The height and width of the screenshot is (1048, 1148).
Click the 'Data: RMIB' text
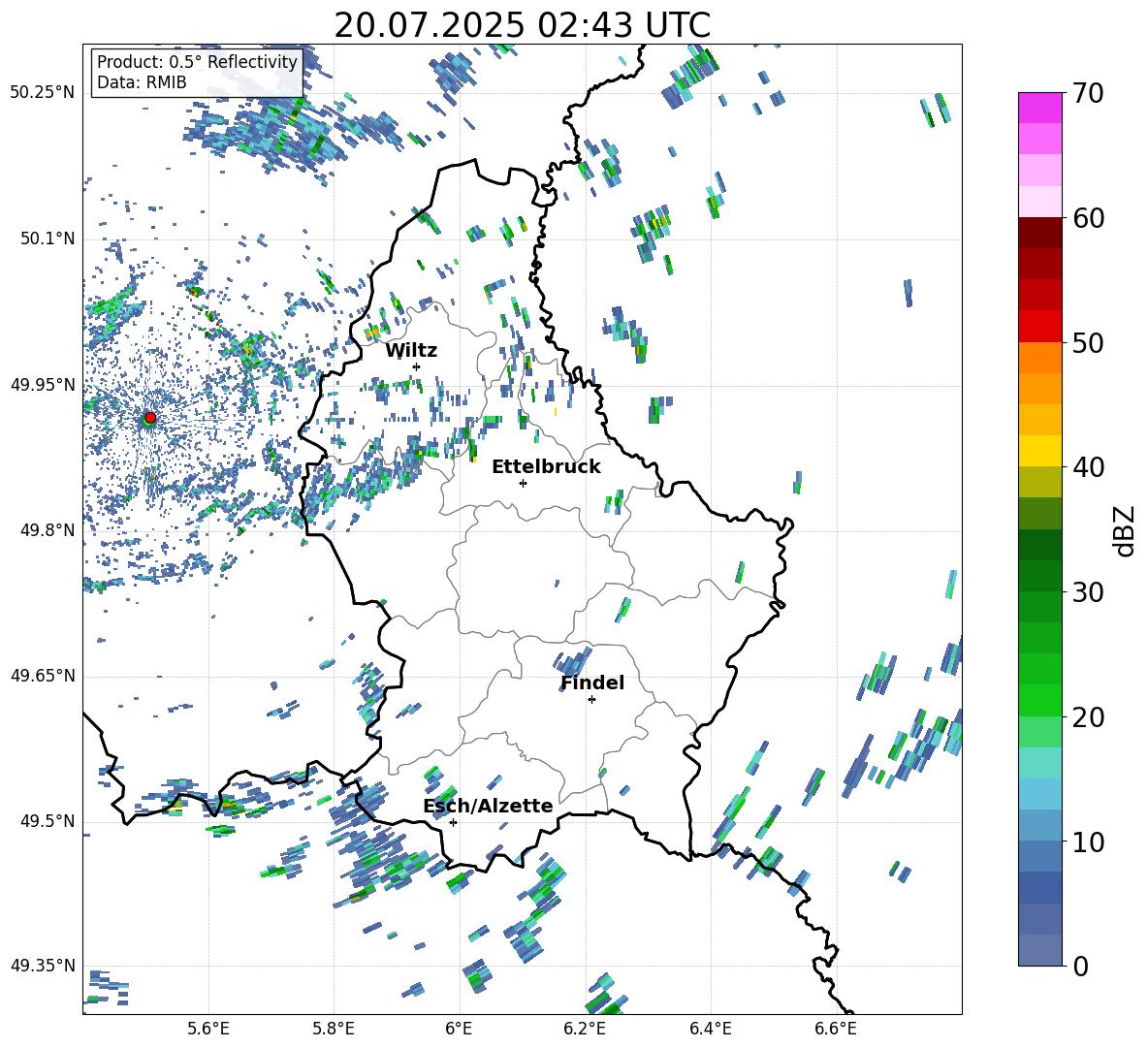142,82
